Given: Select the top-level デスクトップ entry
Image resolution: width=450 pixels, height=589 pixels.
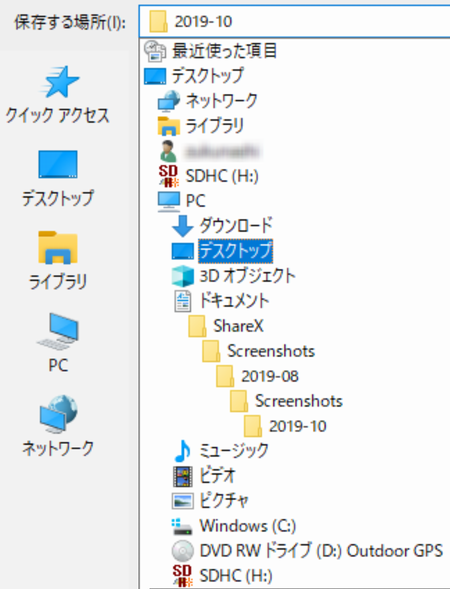Looking at the screenshot, I should pyautogui.click(x=194, y=76).
